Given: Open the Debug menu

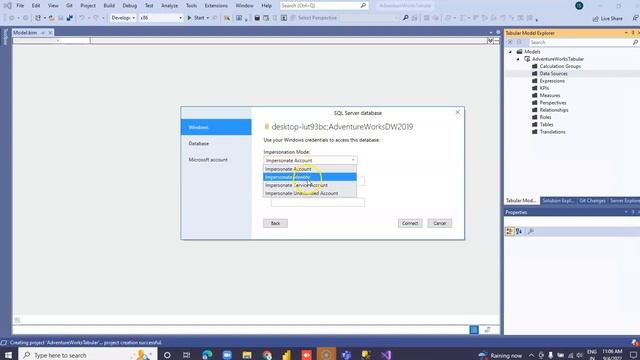Looking at the screenshot, I should tap(130, 6).
